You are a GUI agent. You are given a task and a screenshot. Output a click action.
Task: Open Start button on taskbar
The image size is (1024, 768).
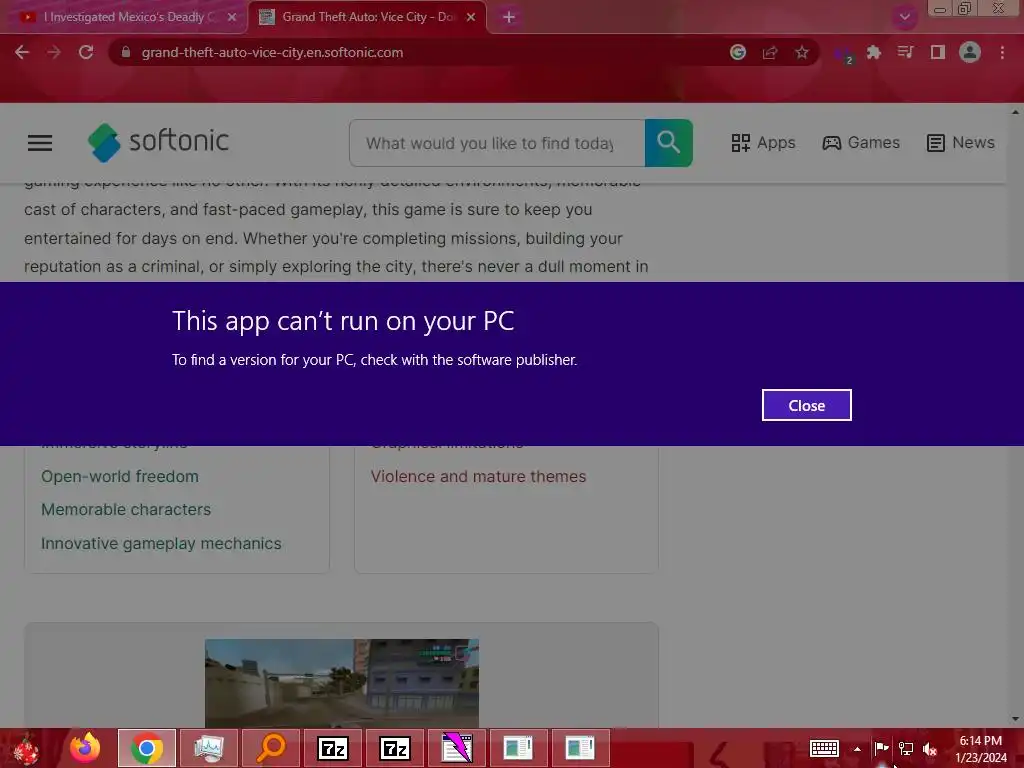coord(26,748)
